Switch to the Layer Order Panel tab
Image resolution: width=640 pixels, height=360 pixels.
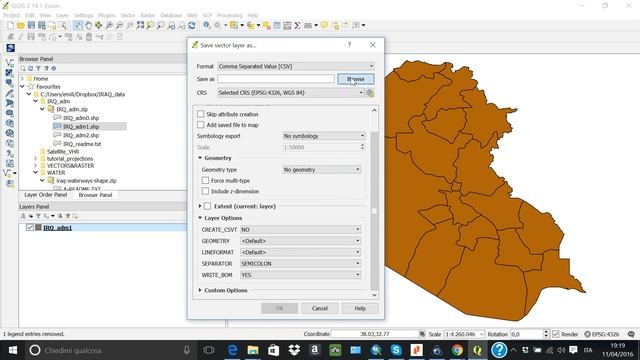point(46,195)
